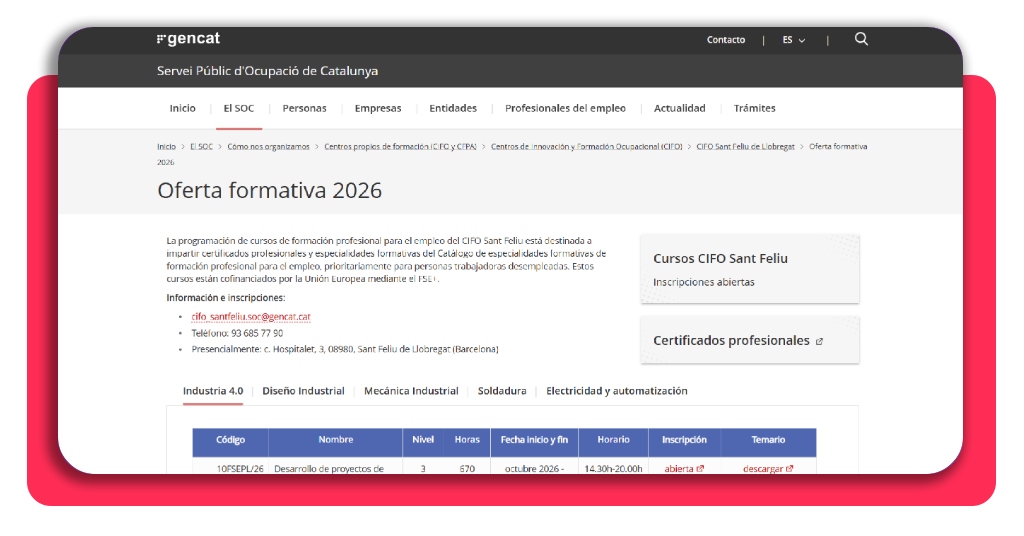Click the abierta inscription link
Screen dimensions: 1024x536
[684, 469]
